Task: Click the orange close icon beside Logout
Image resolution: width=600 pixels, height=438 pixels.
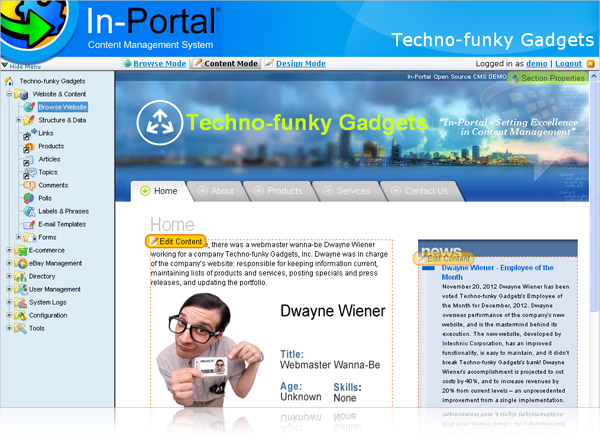Action: click(590, 64)
